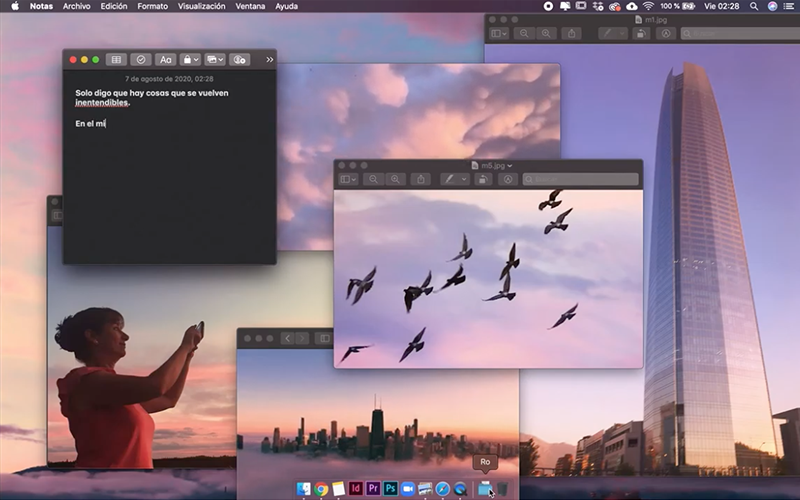Show hidden Notes toolbar items chevron

269,60
